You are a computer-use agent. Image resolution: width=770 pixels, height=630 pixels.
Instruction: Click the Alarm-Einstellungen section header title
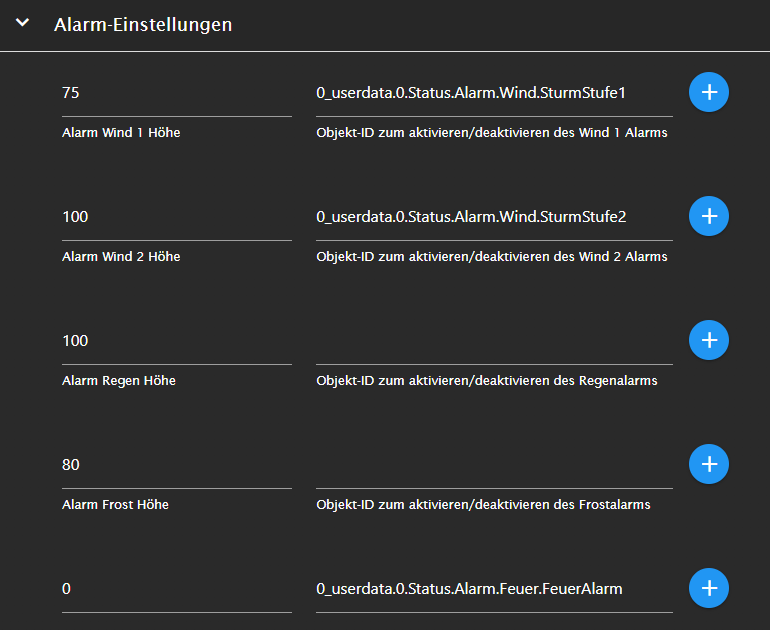(143, 25)
